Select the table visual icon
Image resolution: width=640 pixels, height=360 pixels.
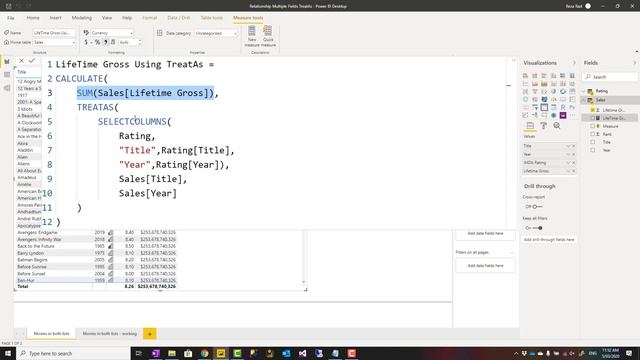[x=544, y=107]
